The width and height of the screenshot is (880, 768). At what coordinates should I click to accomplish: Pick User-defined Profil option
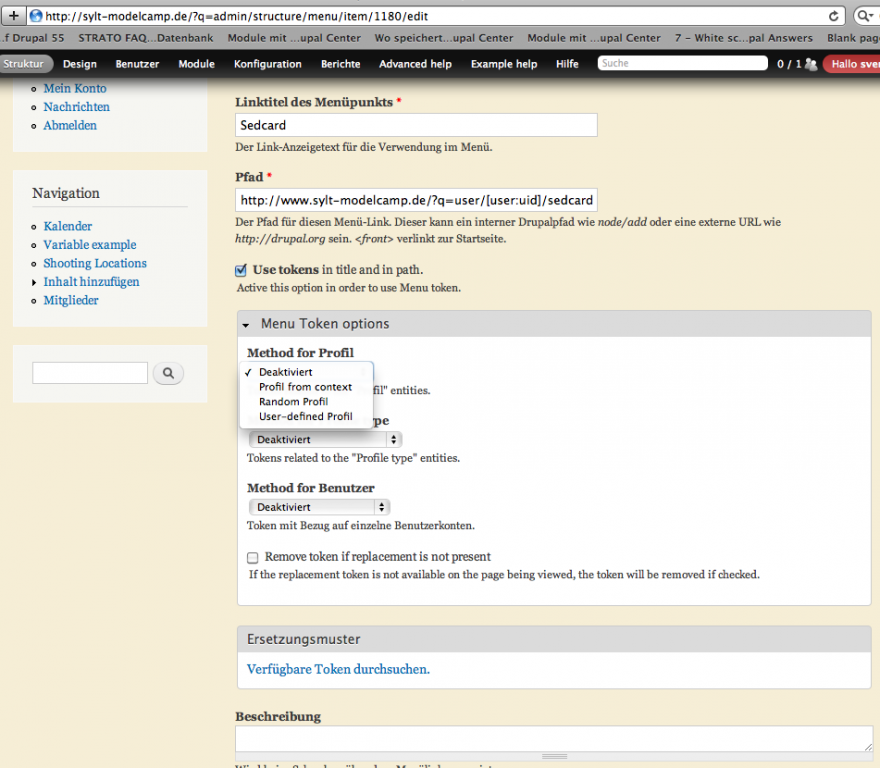[x=305, y=417]
